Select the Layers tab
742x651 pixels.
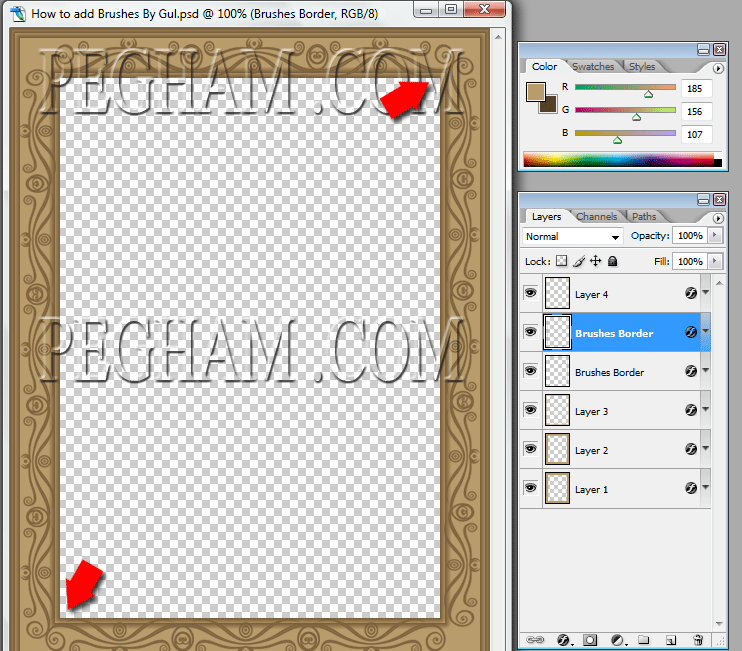tap(546, 217)
